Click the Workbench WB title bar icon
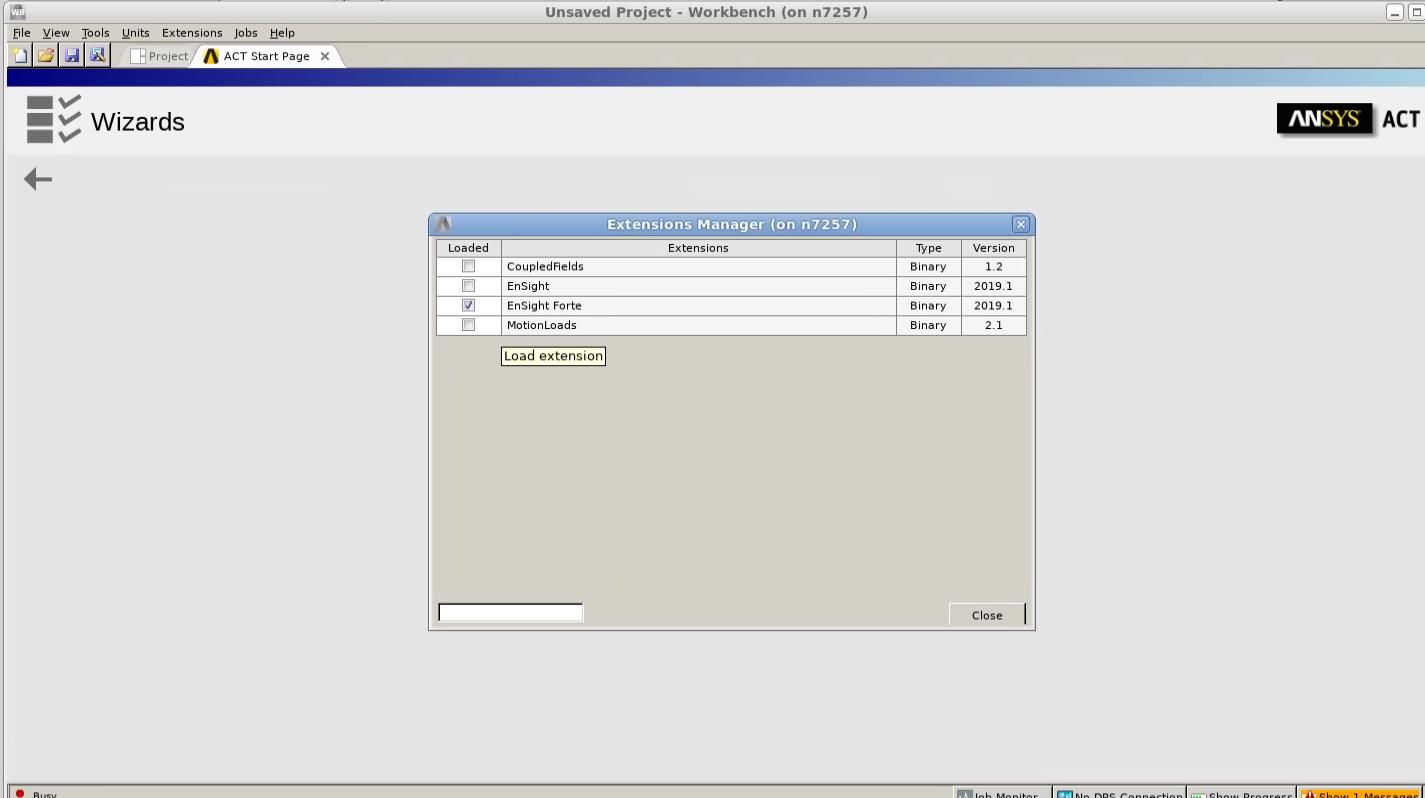Image resolution: width=1425 pixels, height=798 pixels. (x=17, y=11)
